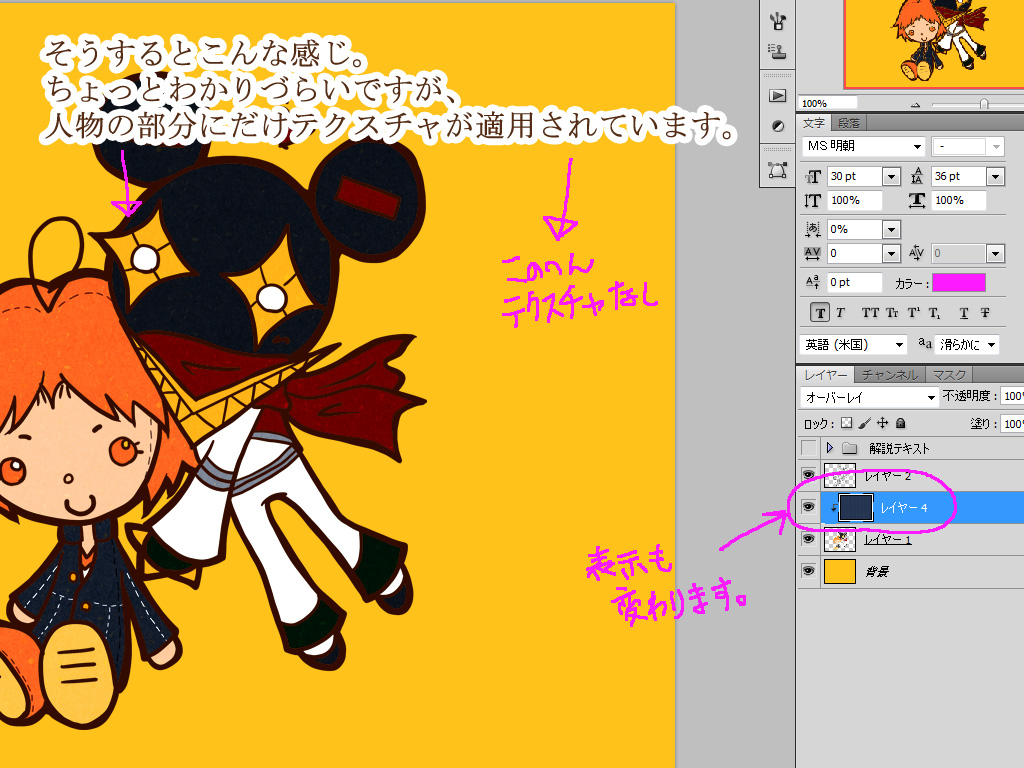Viewport: 1024px width, 768px height.
Task: Apply Underline text style
Action: [963, 313]
